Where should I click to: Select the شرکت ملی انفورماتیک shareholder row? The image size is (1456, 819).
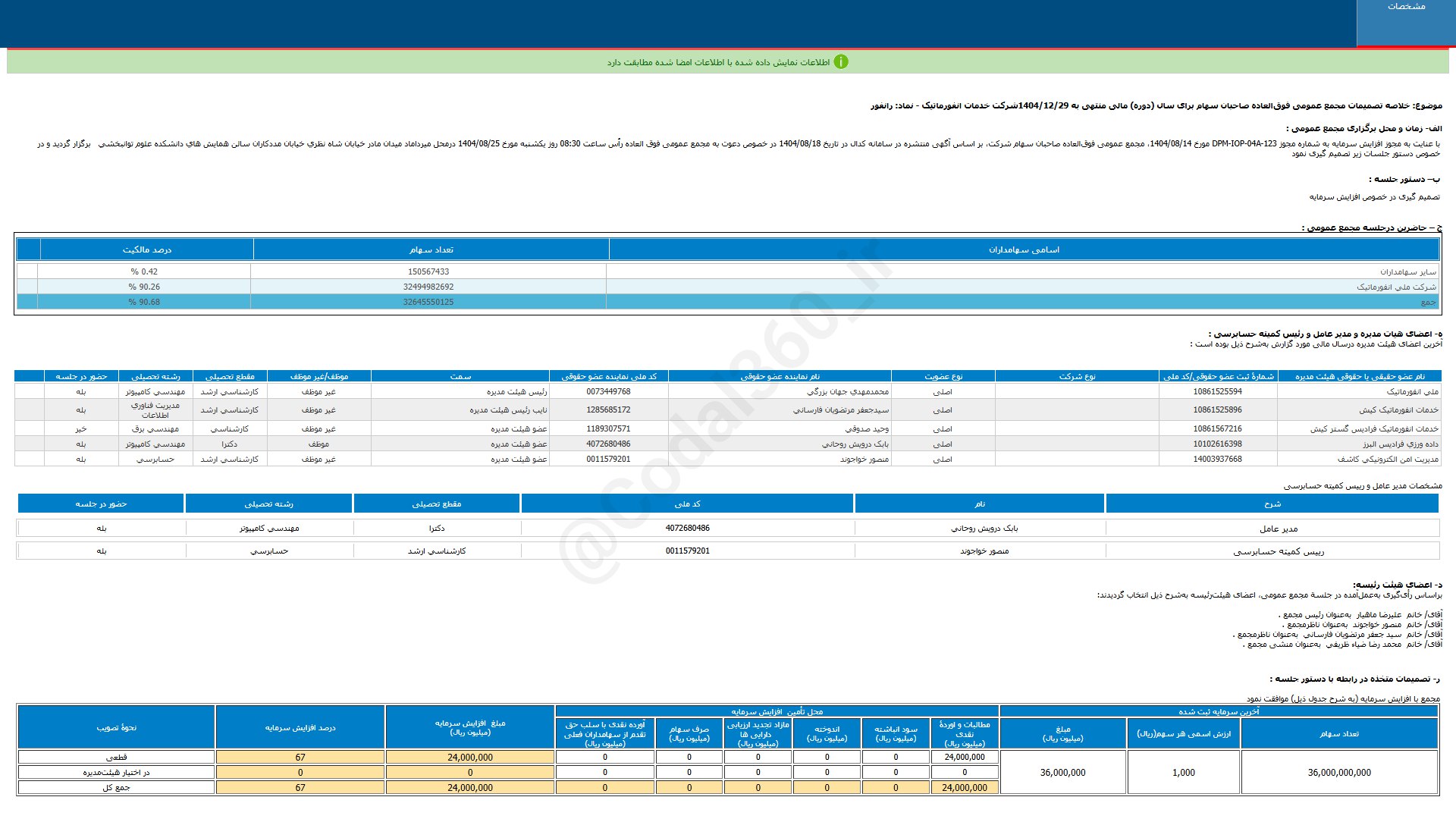(x=1396, y=287)
